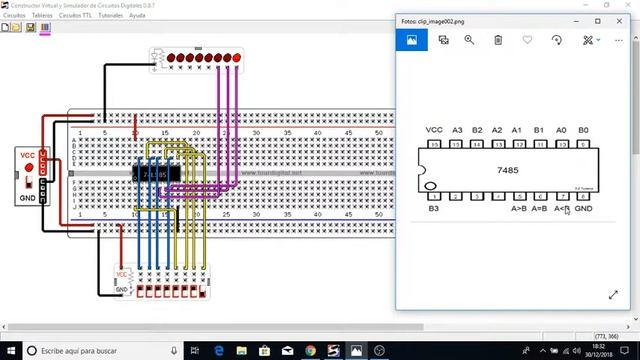Add photo to favorites with the heart icon
The height and width of the screenshot is (360, 640).
[527, 40]
